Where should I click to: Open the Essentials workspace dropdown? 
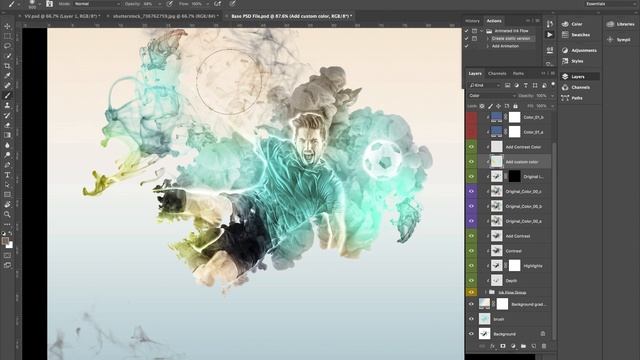point(610,4)
